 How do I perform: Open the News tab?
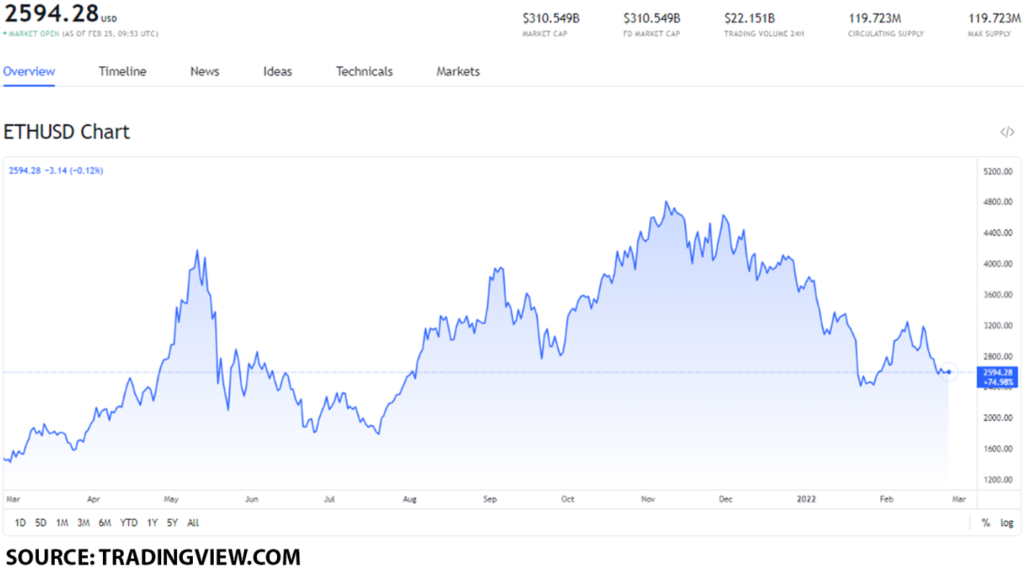(x=204, y=71)
